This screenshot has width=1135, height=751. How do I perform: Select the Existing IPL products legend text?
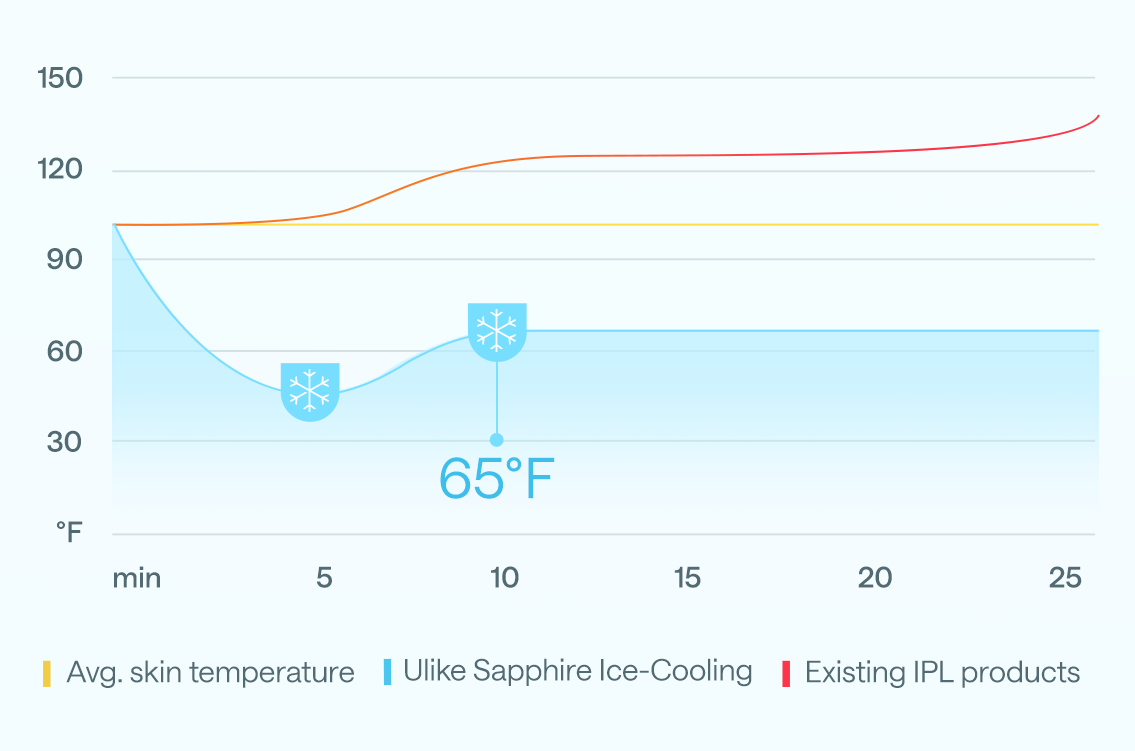pyautogui.click(x=942, y=673)
